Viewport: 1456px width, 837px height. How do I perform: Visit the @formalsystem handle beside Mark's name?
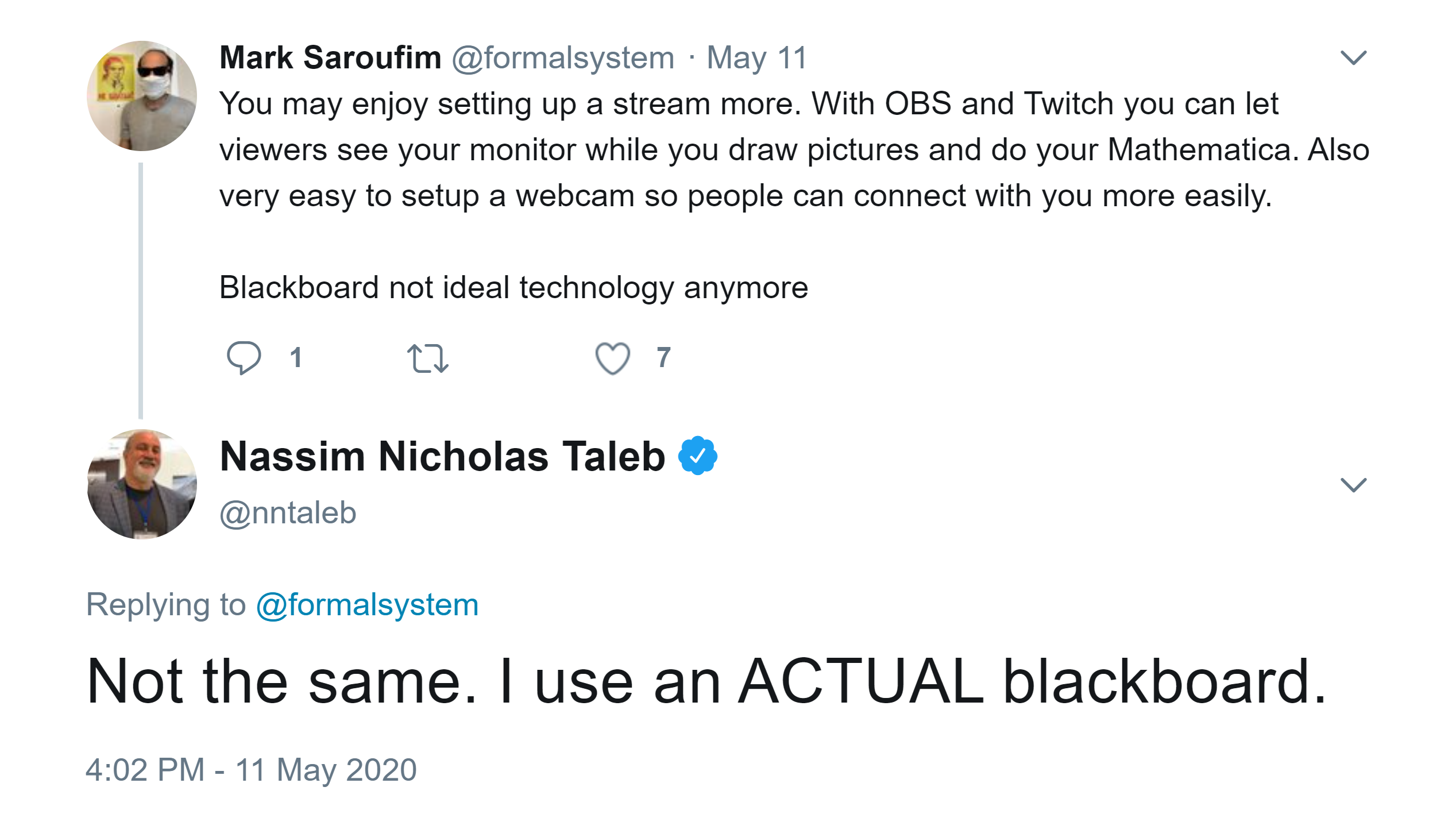(x=562, y=58)
